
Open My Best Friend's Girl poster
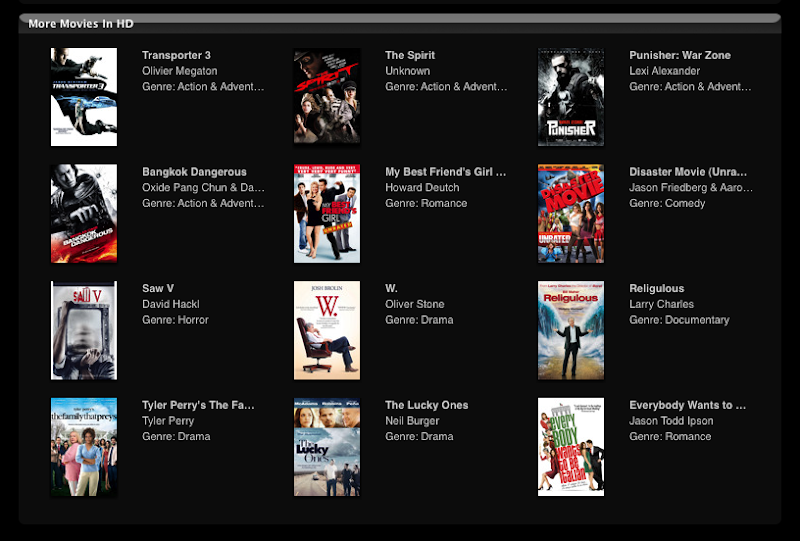point(327,213)
